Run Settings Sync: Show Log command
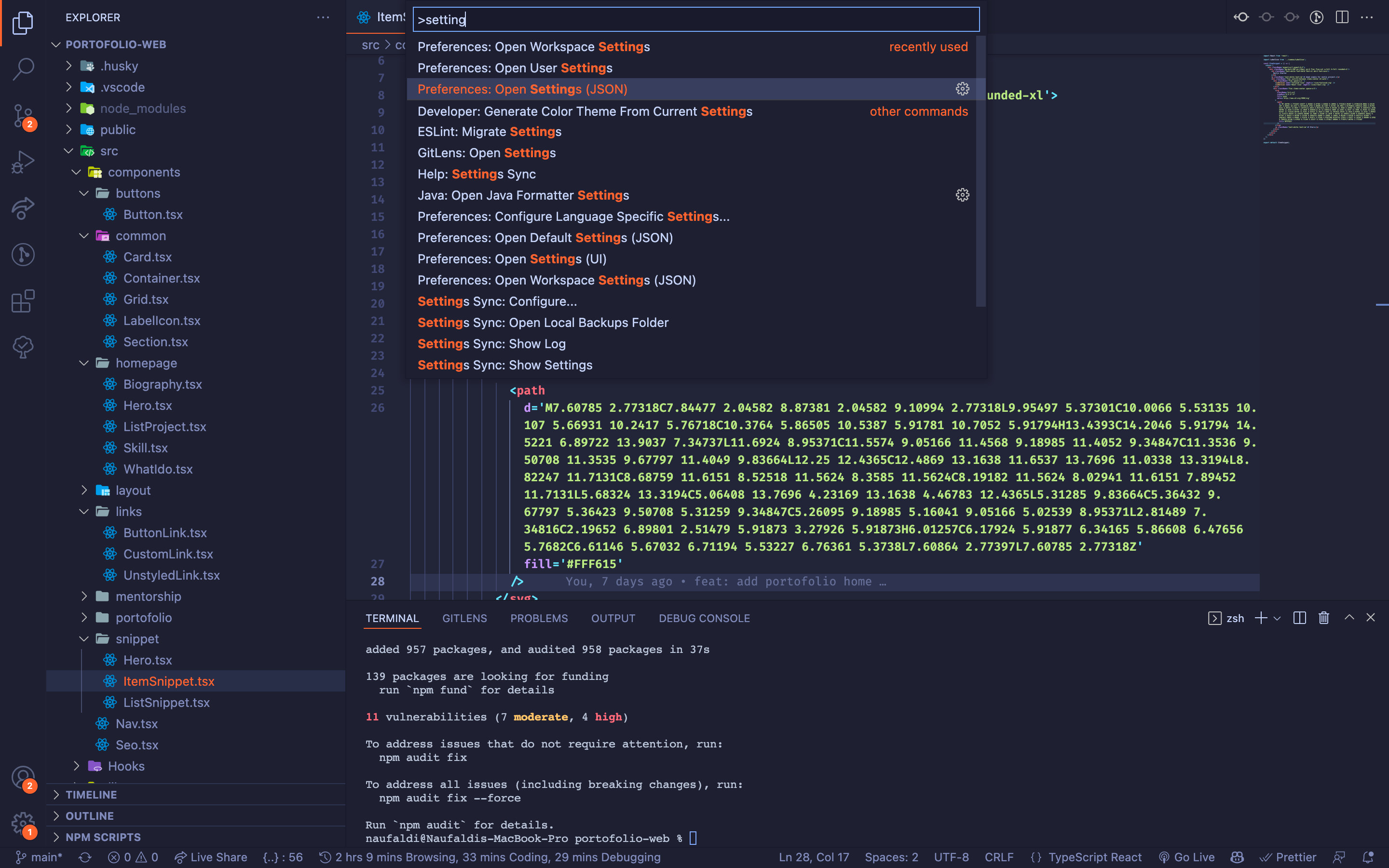Screen dimensions: 1389x868 click(x=691, y=344)
